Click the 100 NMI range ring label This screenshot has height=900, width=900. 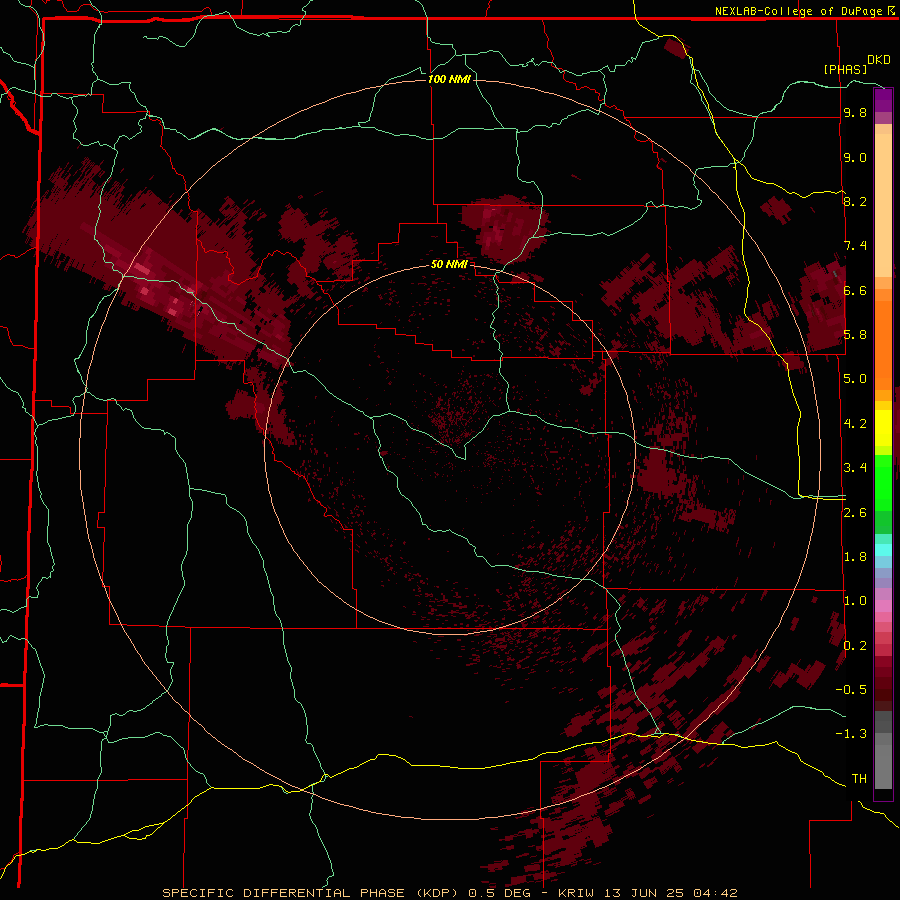click(x=449, y=79)
